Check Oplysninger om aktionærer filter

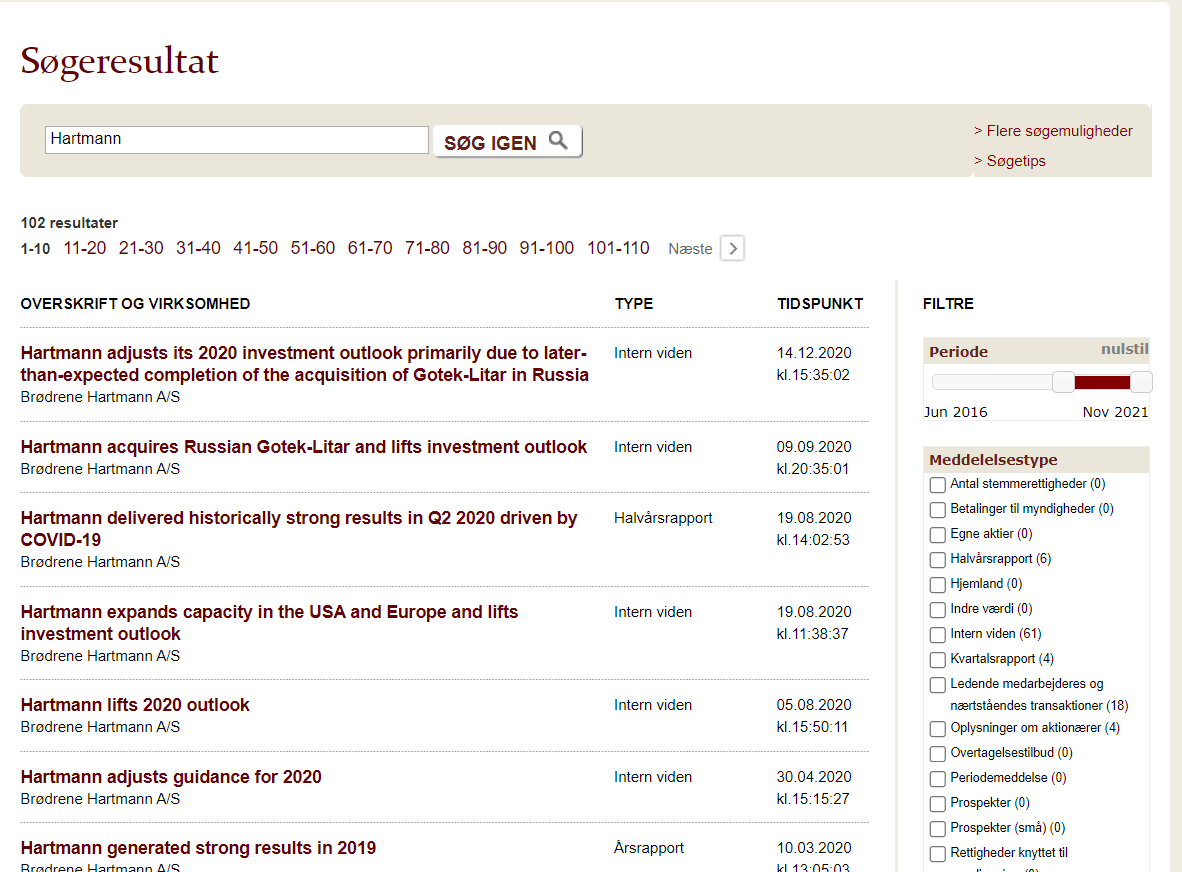pos(938,729)
